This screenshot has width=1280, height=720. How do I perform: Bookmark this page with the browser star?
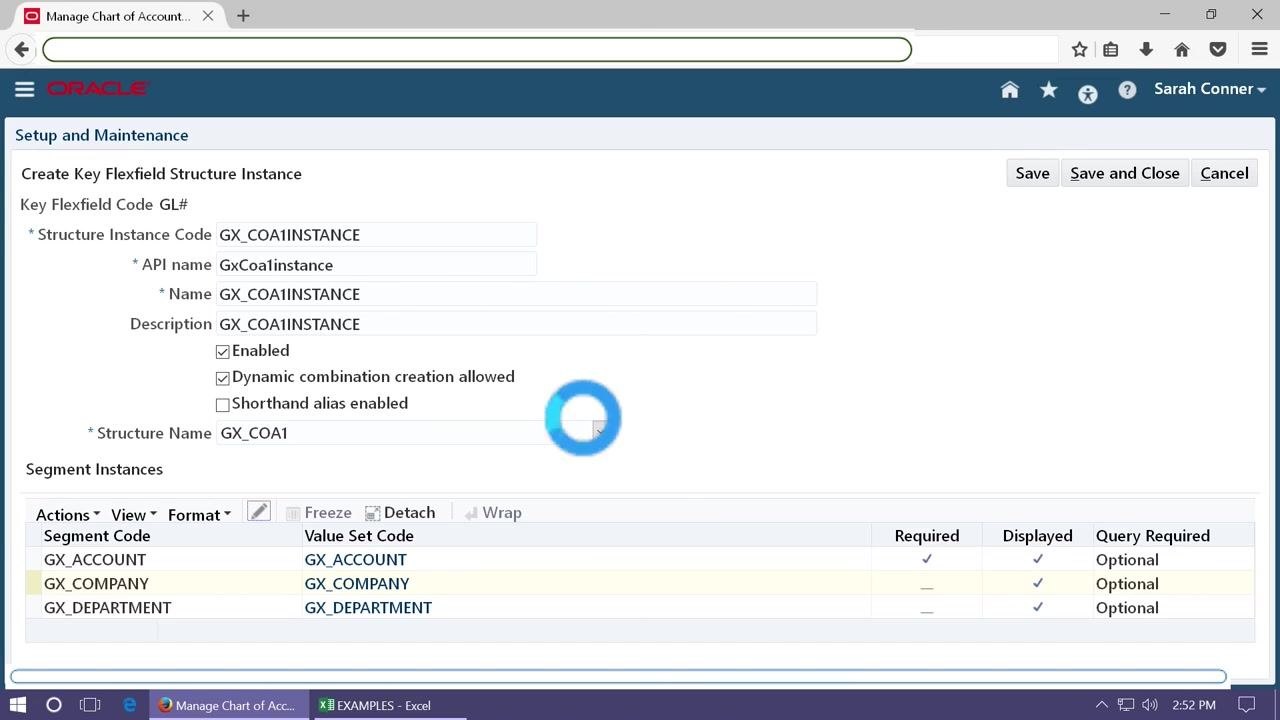point(1080,49)
